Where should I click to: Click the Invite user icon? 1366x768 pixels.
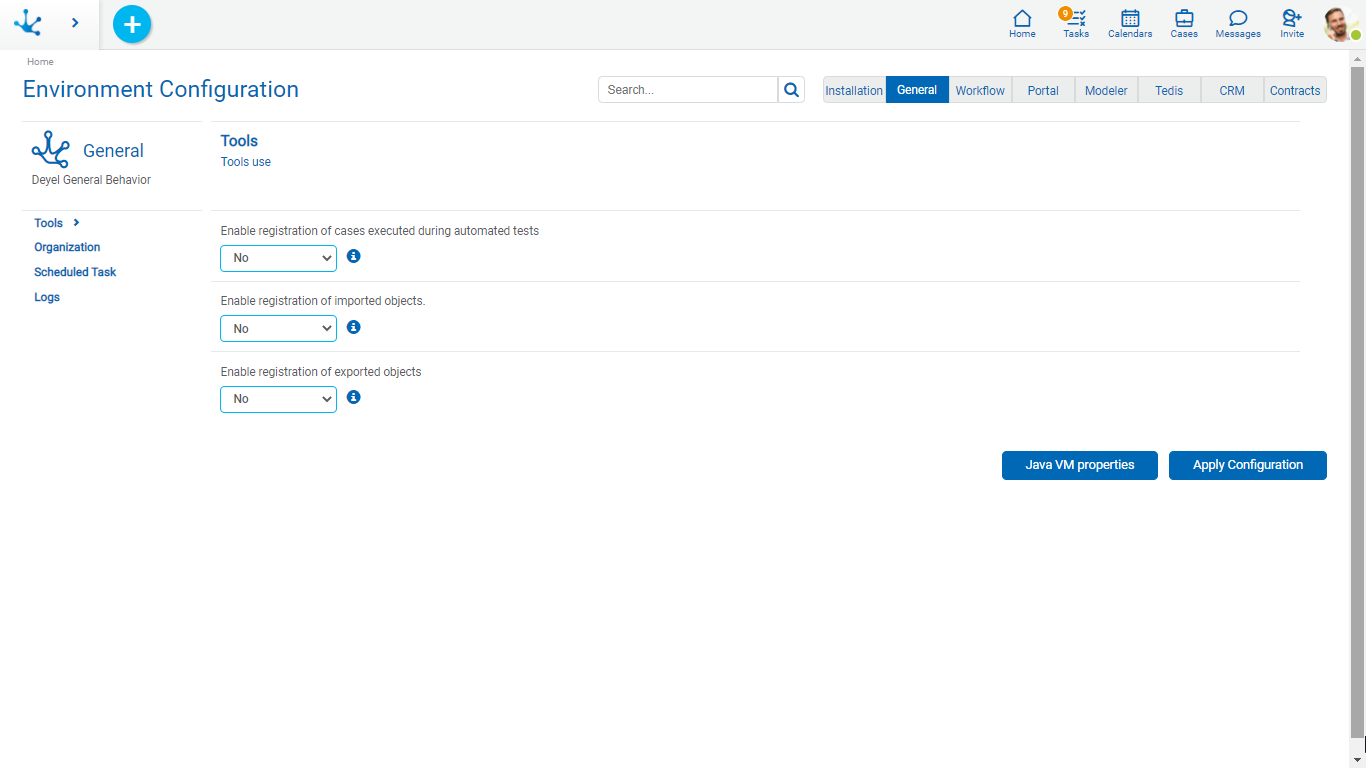(1292, 24)
